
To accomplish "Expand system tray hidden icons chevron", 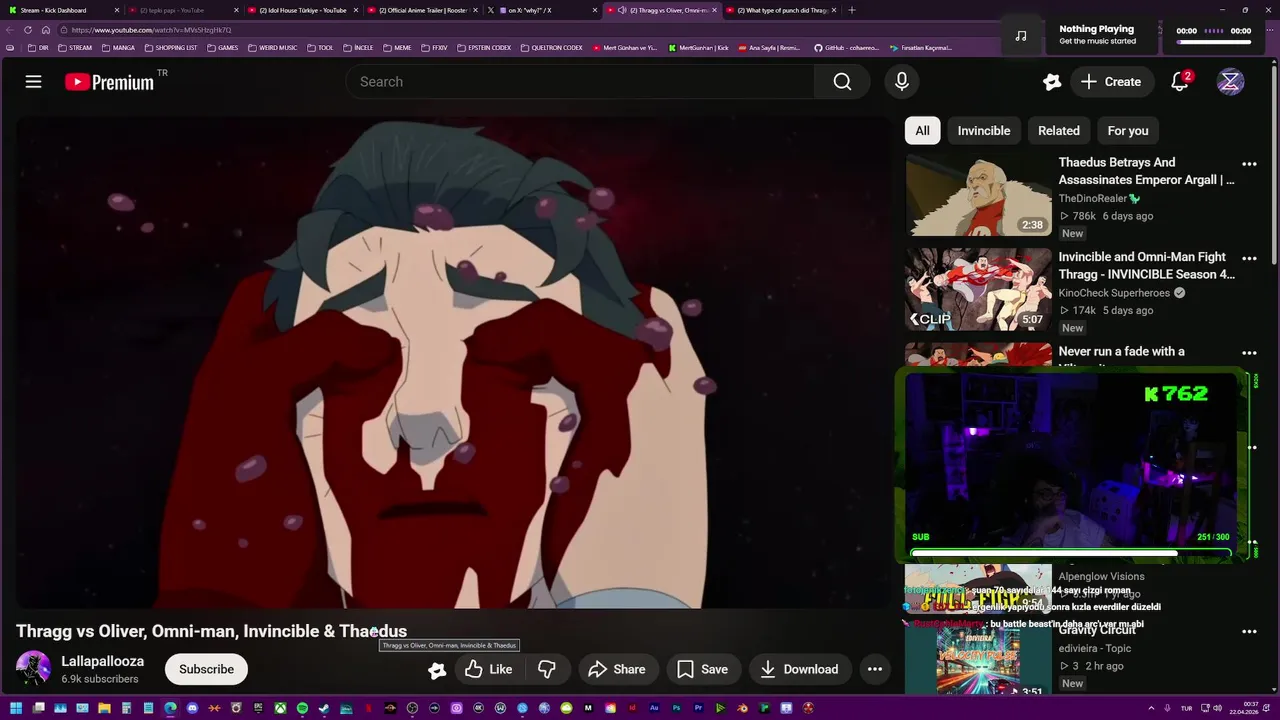I will pos(1151,709).
